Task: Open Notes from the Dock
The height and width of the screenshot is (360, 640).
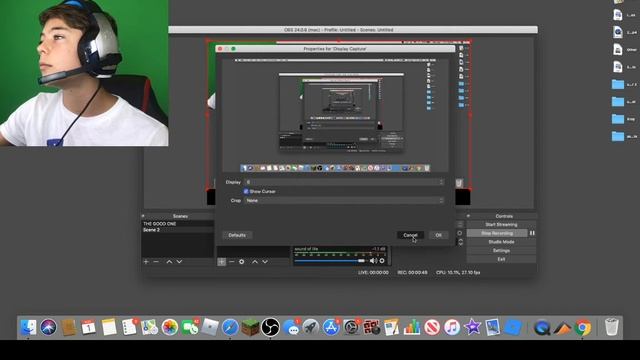Action: (109, 327)
